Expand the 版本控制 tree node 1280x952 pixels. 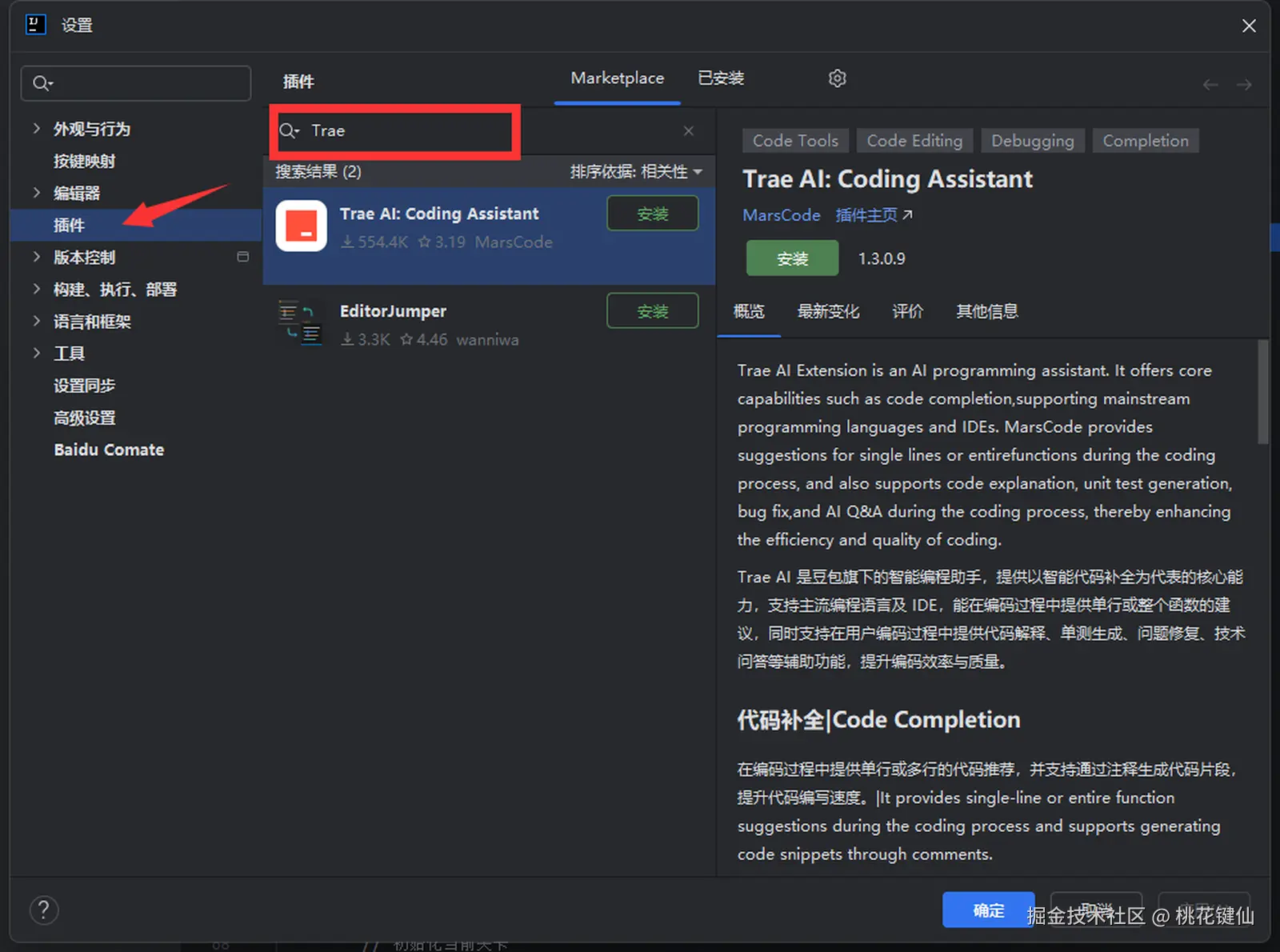(x=36, y=256)
